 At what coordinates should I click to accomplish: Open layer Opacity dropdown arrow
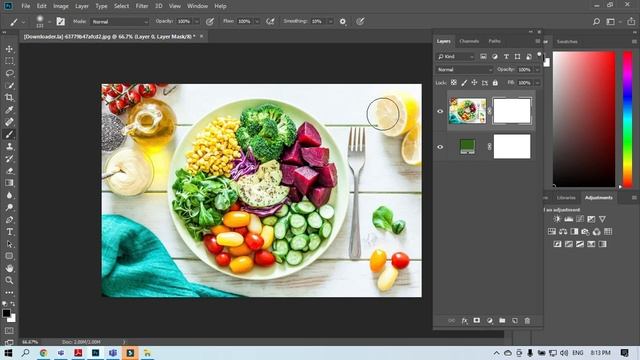tap(537, 70)
